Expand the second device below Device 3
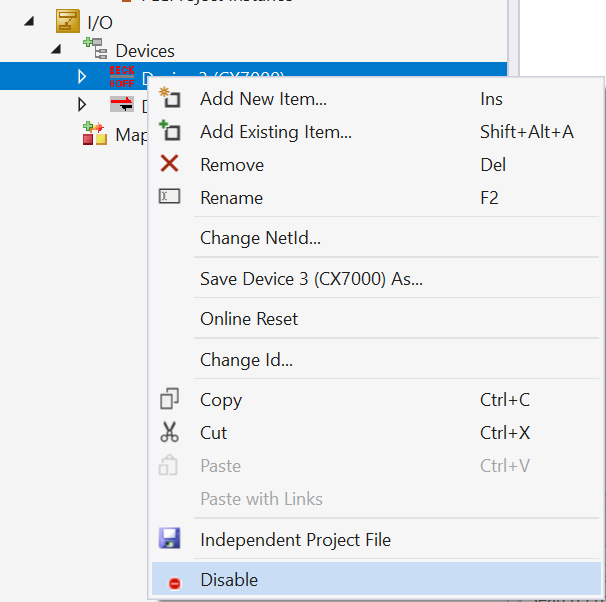 pyautogui.click(x=82, y=105)
